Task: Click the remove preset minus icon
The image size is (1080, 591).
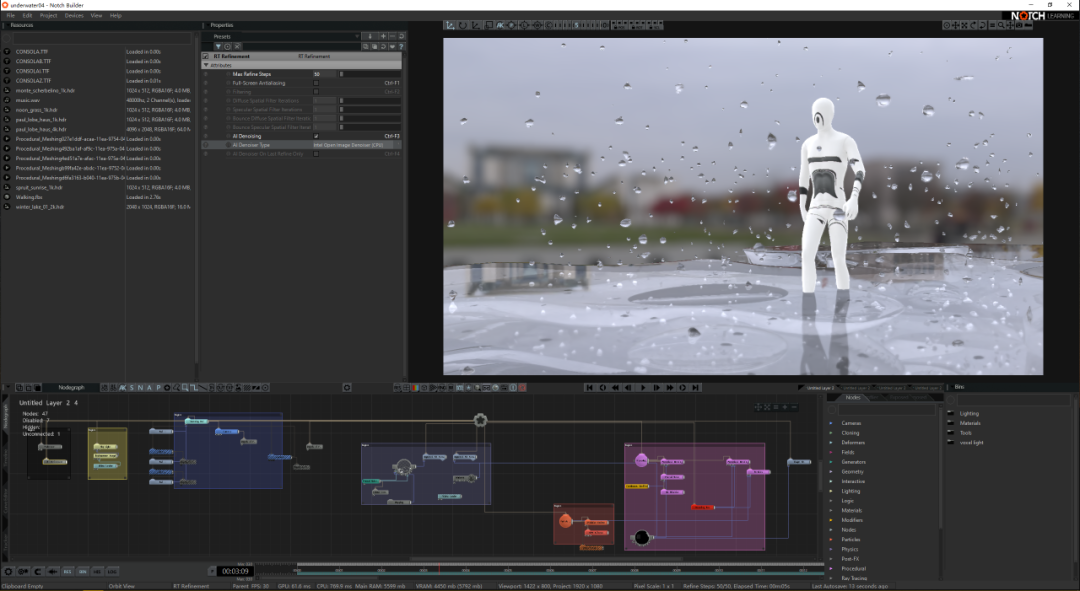Action: (x=392, y=37)
